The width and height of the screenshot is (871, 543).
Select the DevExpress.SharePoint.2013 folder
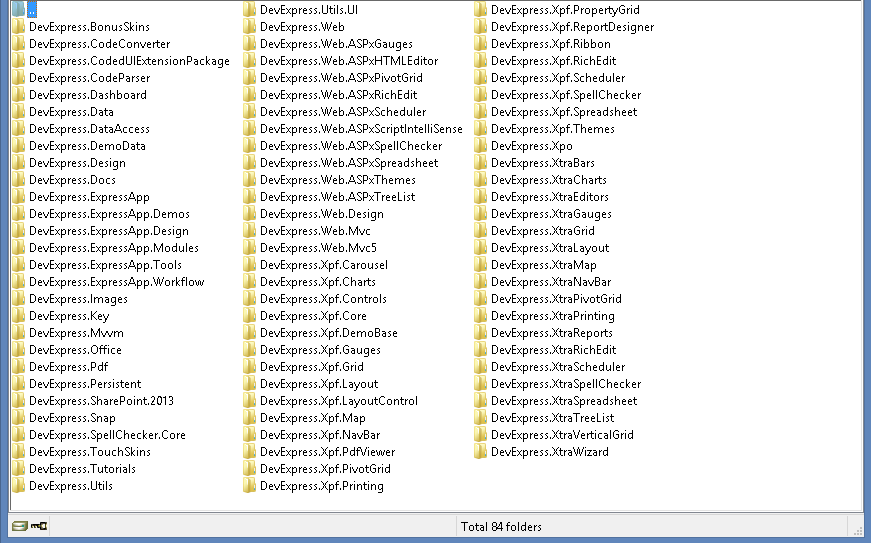click(100, 401)
